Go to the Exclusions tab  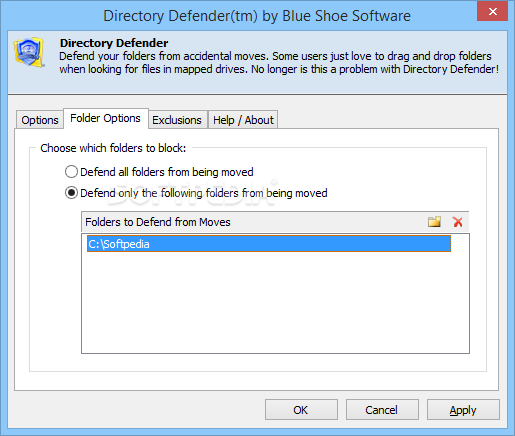177,120
